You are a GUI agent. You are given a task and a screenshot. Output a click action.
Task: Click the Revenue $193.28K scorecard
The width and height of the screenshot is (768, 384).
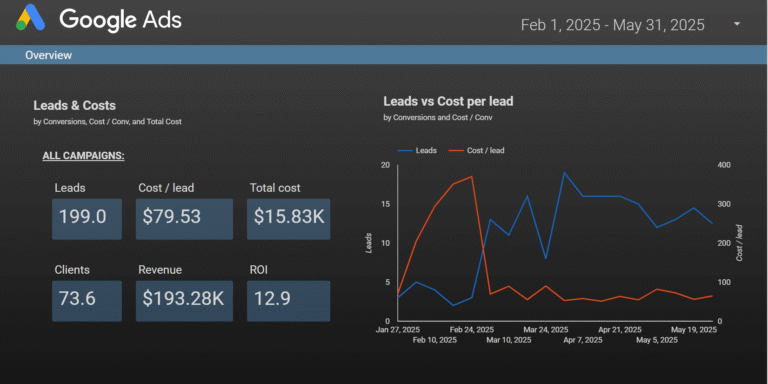tap(184, 301)
